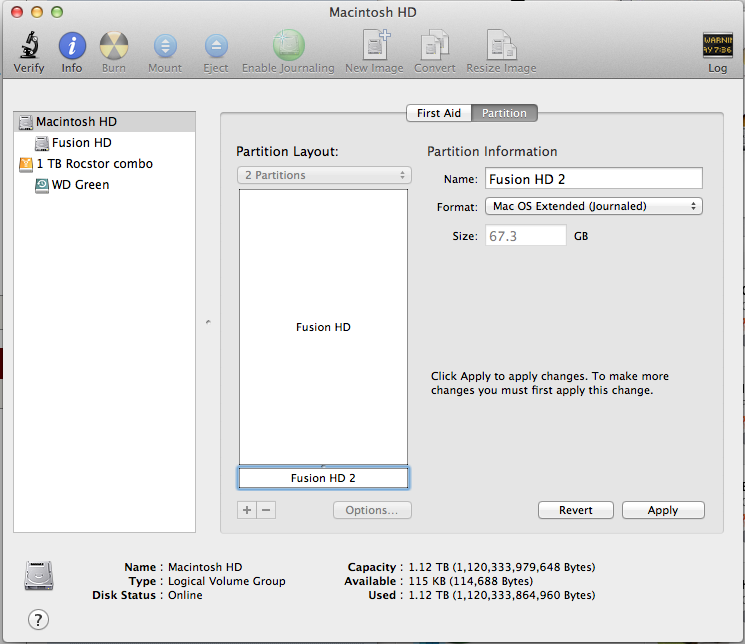Click the Convert toolbar icon
The width and height of the screenshot is (745, 644).
435,45
